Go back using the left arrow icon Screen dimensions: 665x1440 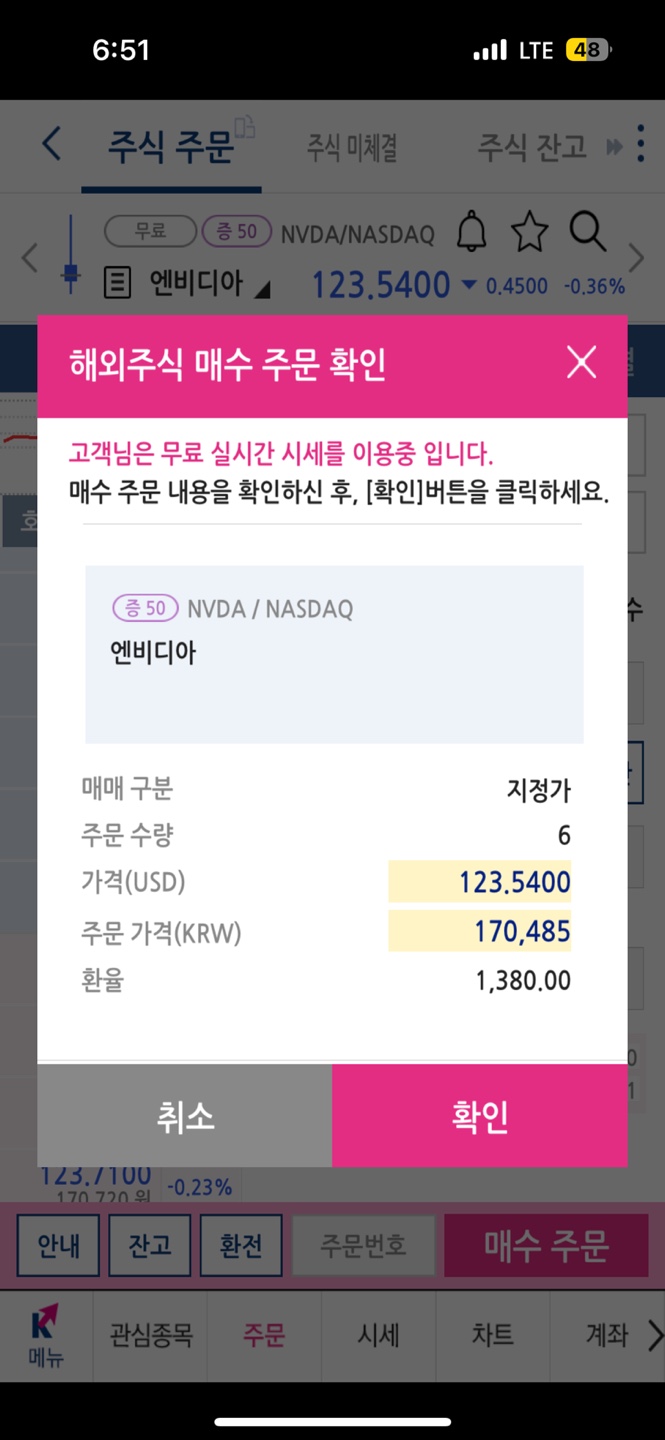point(51,144)
